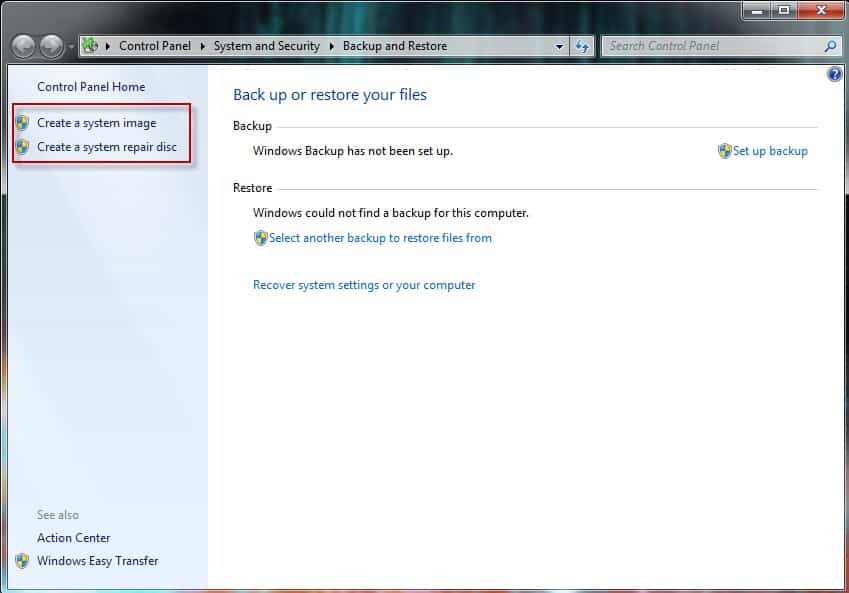Viewport: 849px width, 593px height.
Task: Click the Back up or restore your files heading
Action: (330, 95)
